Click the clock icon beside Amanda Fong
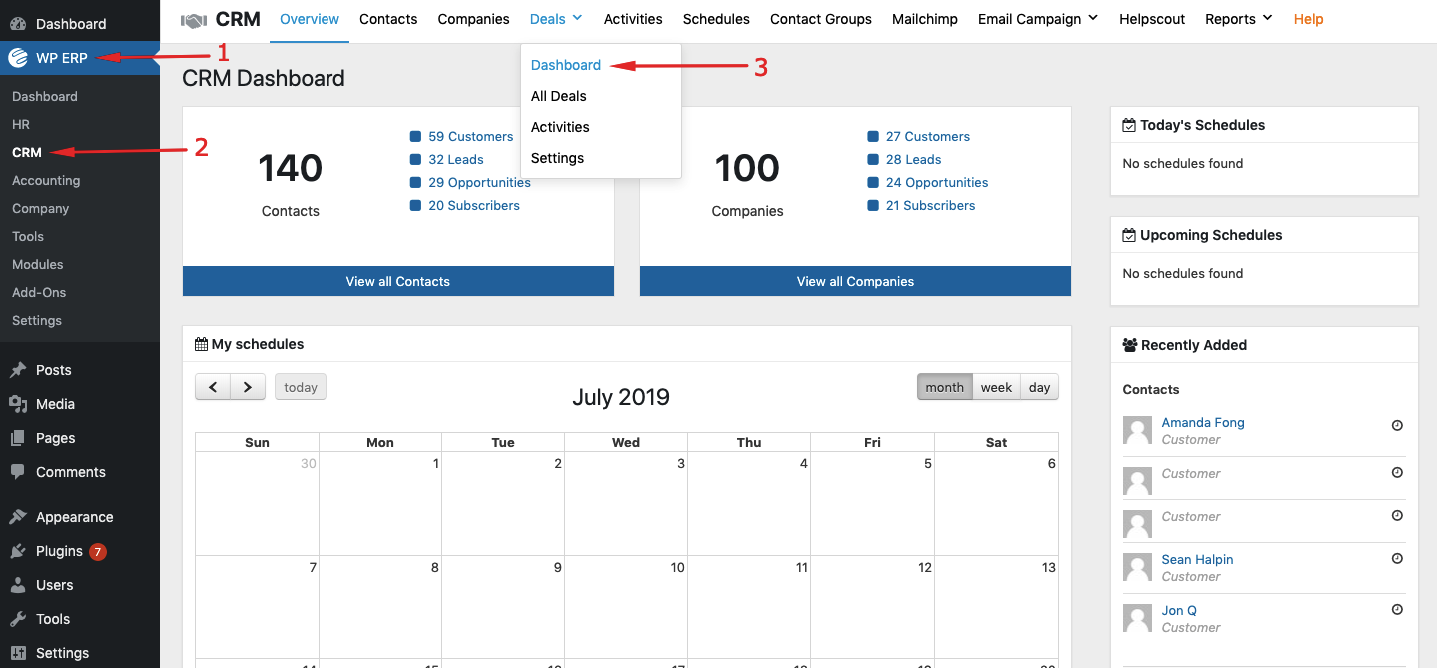 (x=1397, y=425)
